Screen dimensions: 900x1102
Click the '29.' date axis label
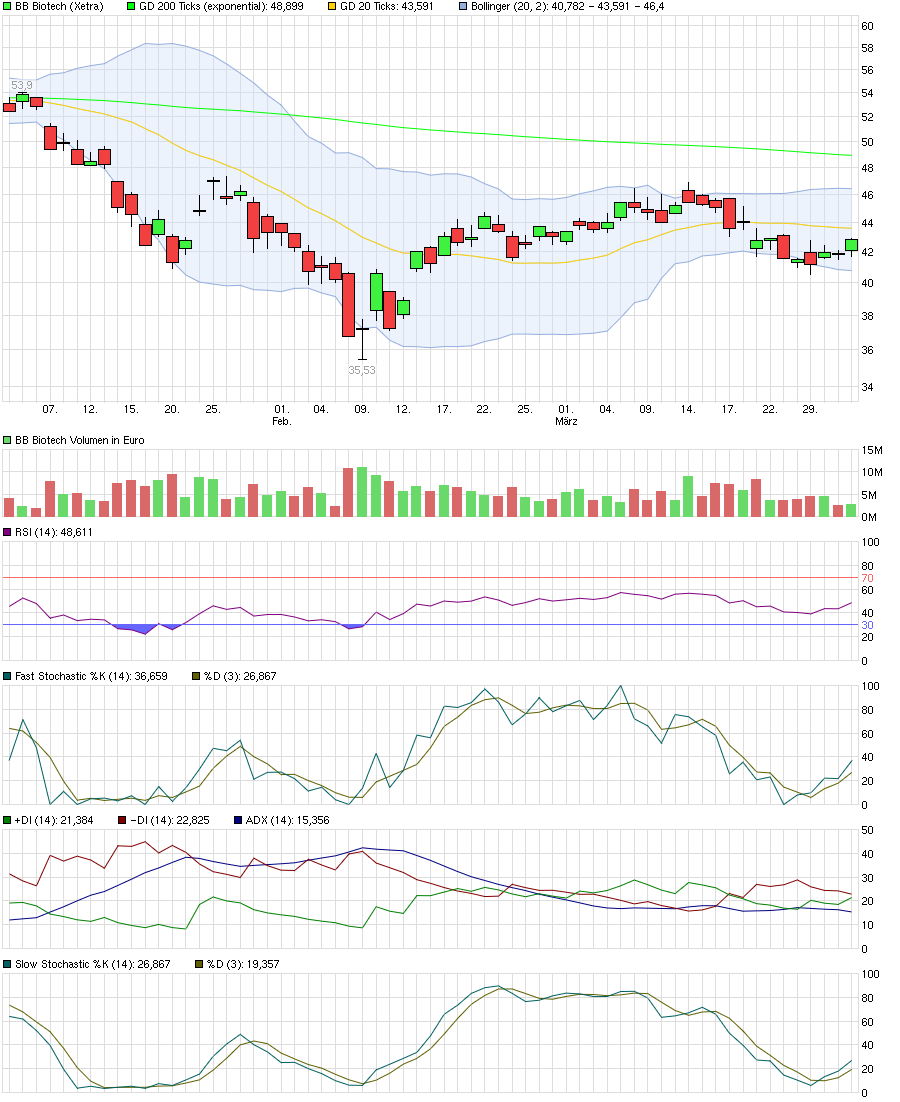(809, 410)
